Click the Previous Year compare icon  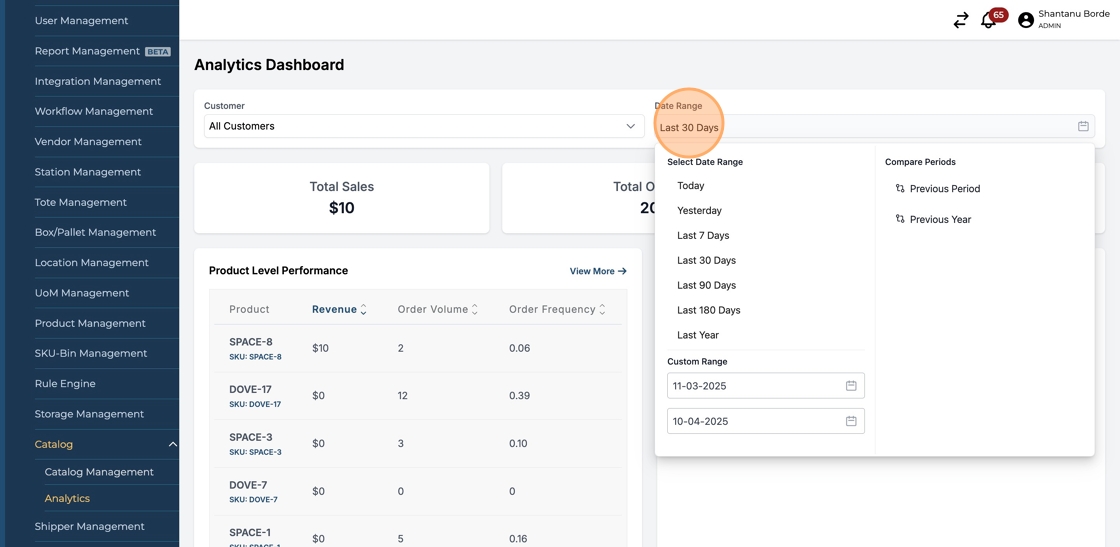click(900, 219)
